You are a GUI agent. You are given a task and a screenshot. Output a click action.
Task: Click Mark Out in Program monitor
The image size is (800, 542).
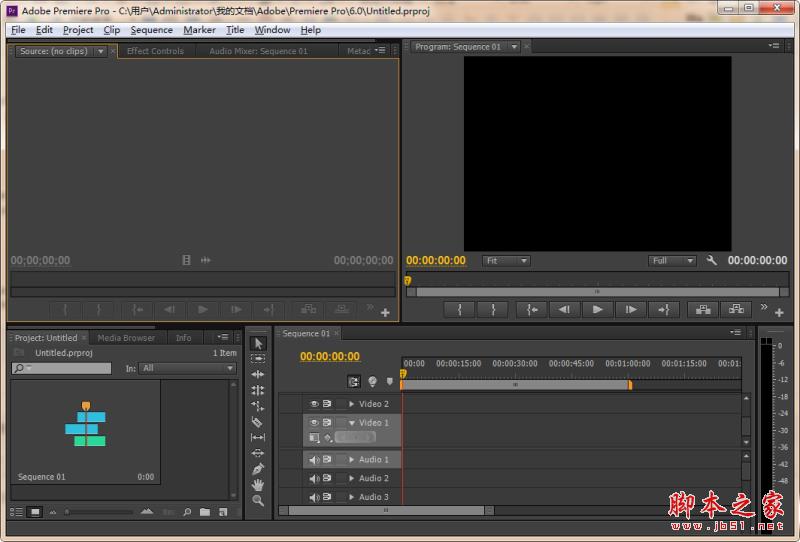(x=493, y=309)
